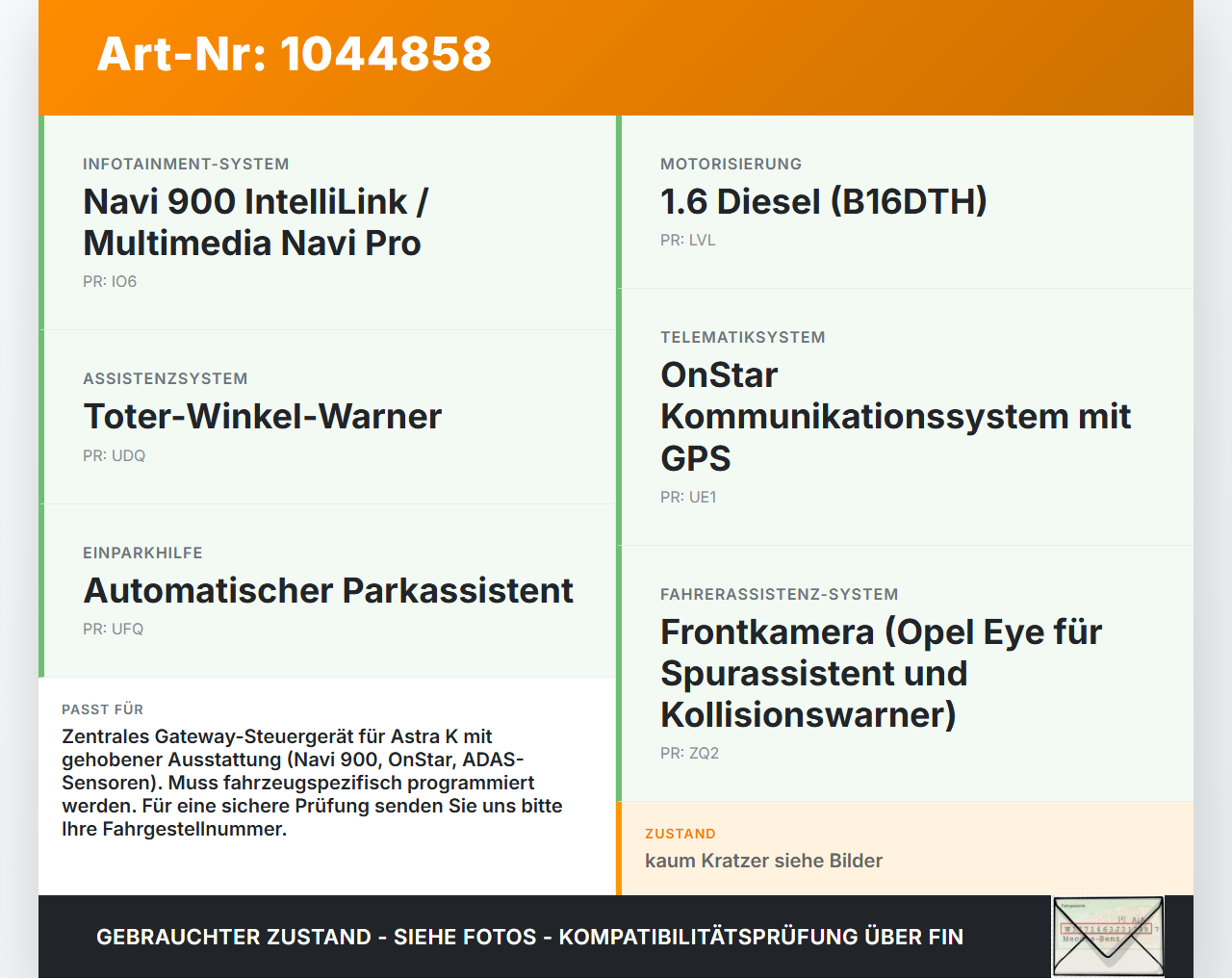Select the 'OnStar Kommunikationssystem mit GPS' title
Screen dimensions: 1232x979
click(896, 417)
